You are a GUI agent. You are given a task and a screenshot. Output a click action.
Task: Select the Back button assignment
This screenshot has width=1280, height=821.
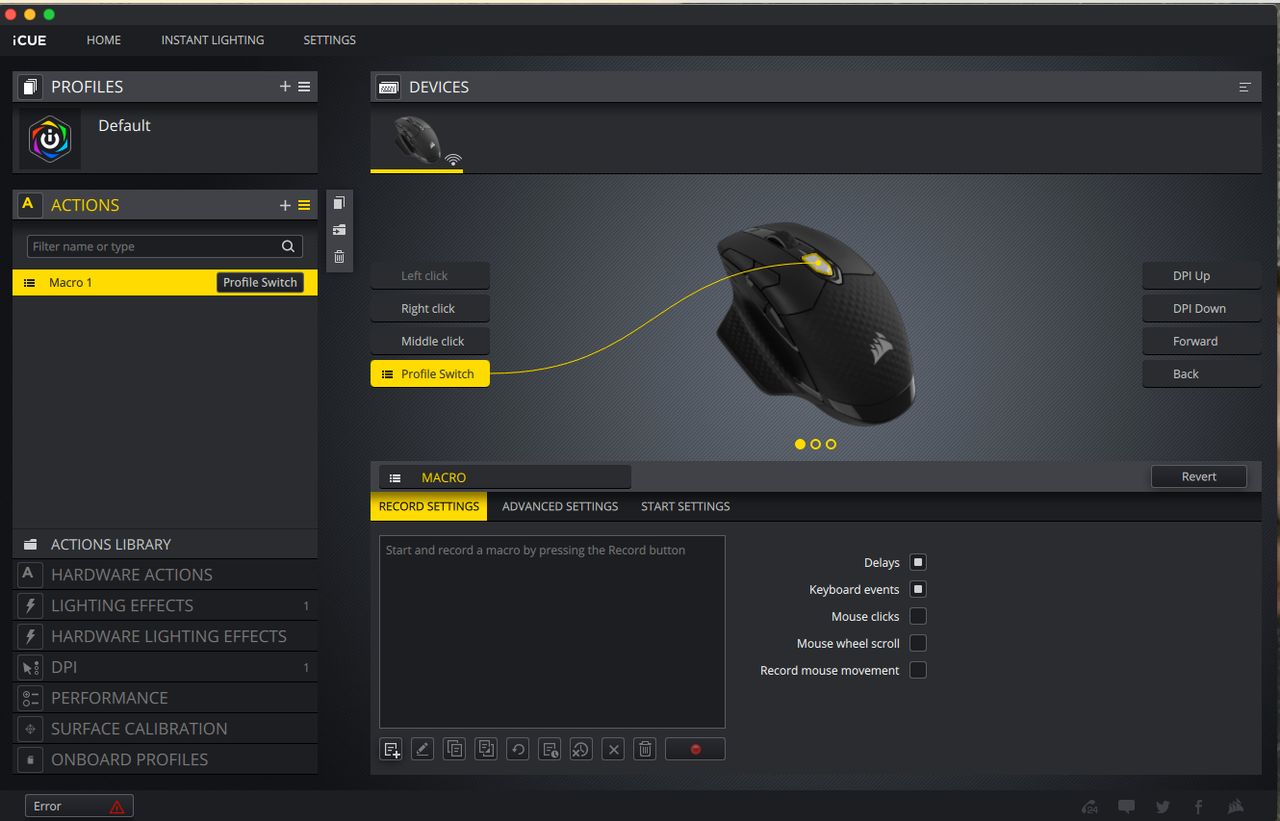tap(1202, 374)
